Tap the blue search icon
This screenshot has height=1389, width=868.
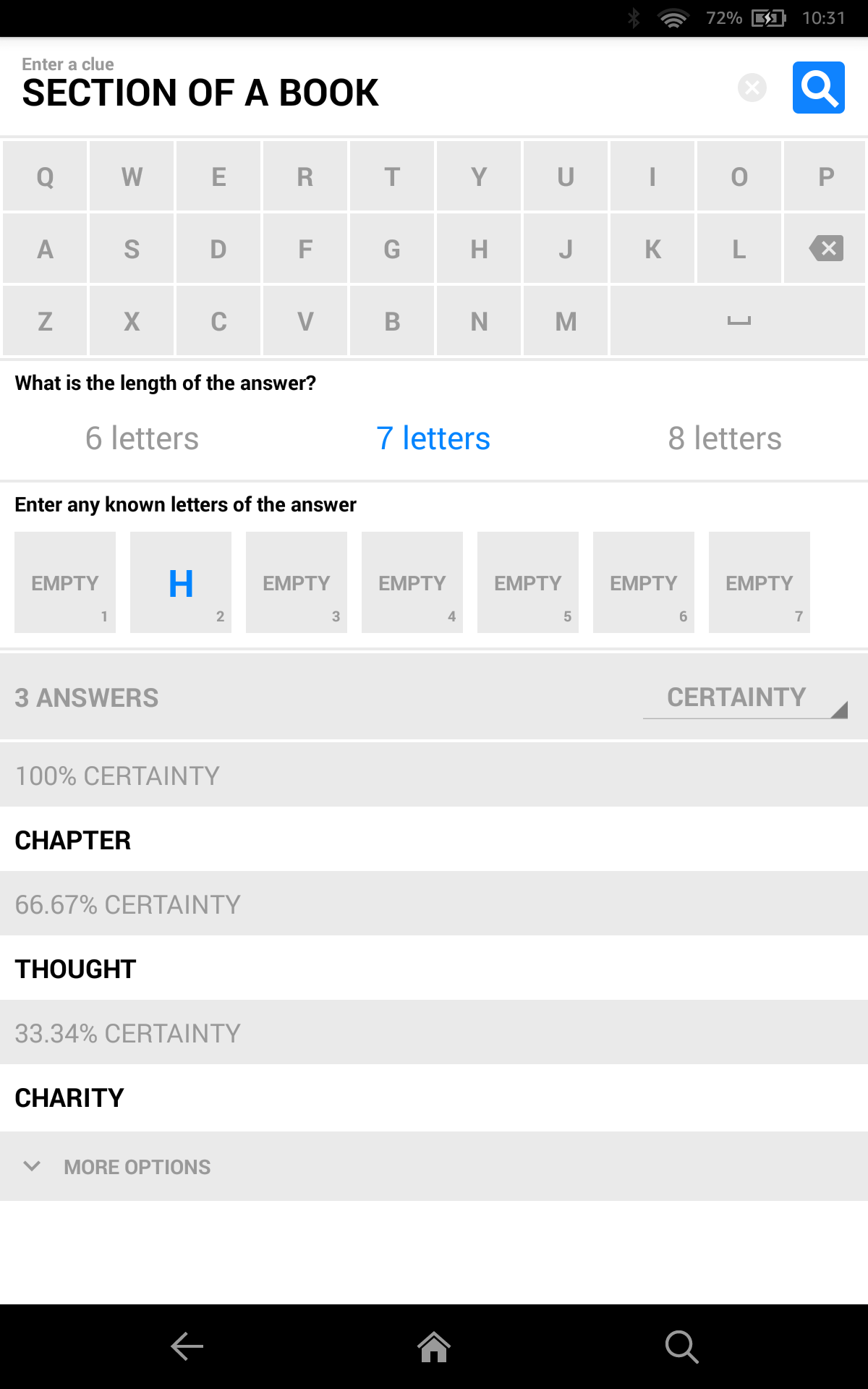(x=818, y=88)
